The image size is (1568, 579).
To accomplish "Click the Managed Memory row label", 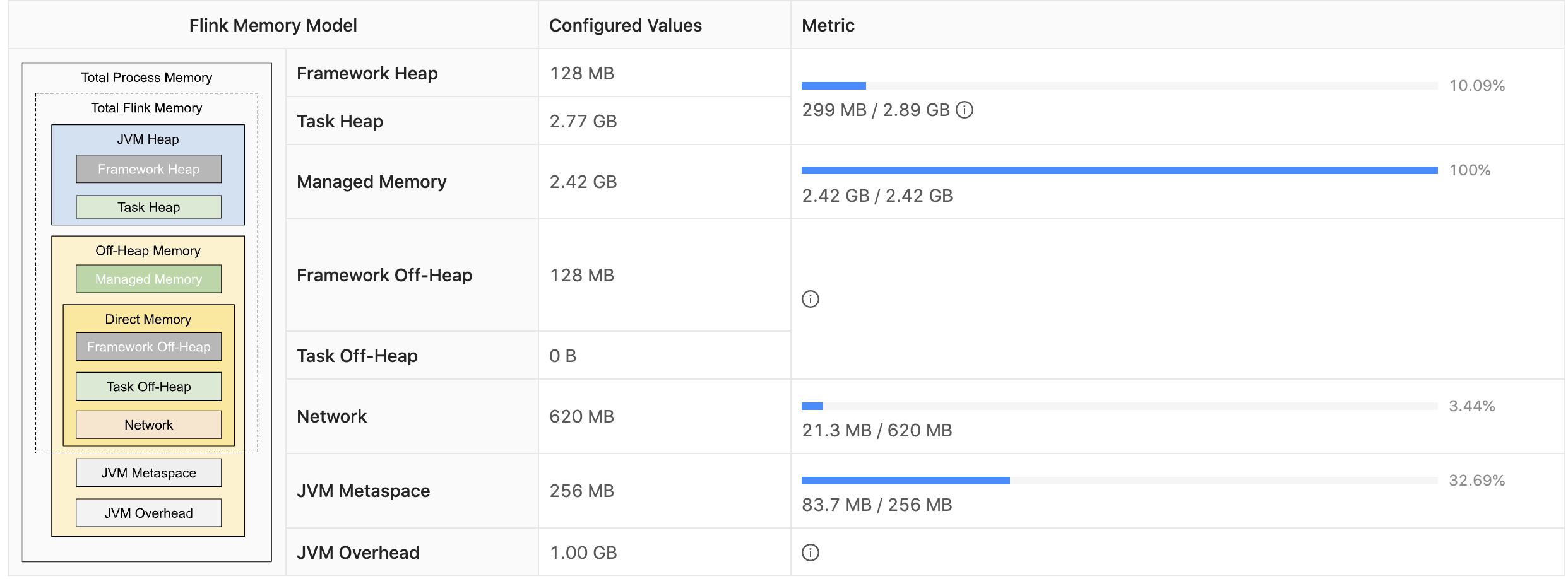I will coord(371,182).
